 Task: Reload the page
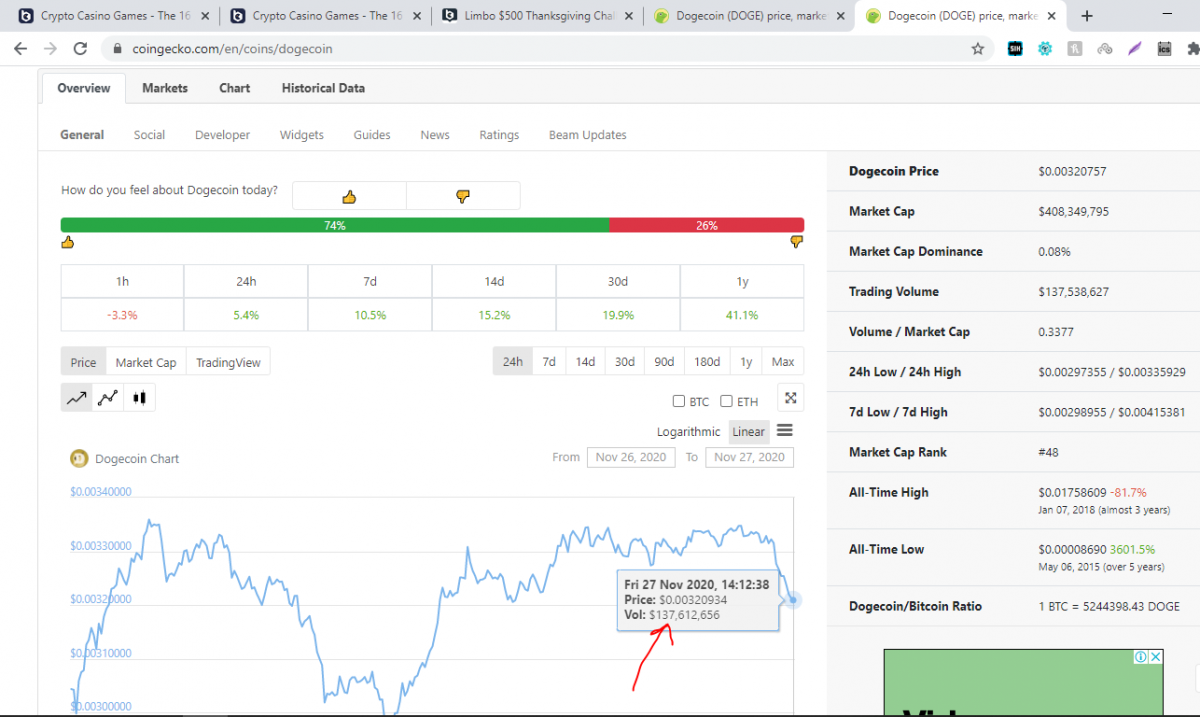click(81, 48)
